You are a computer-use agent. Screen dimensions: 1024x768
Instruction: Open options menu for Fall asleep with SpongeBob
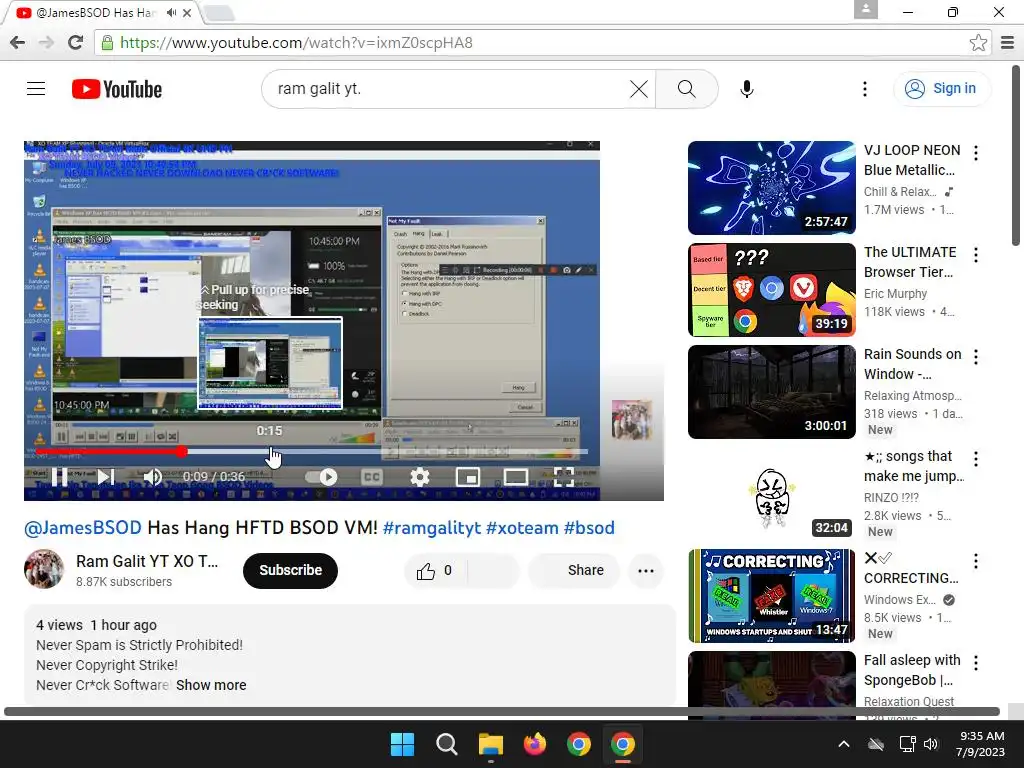[x=976, y=662]
